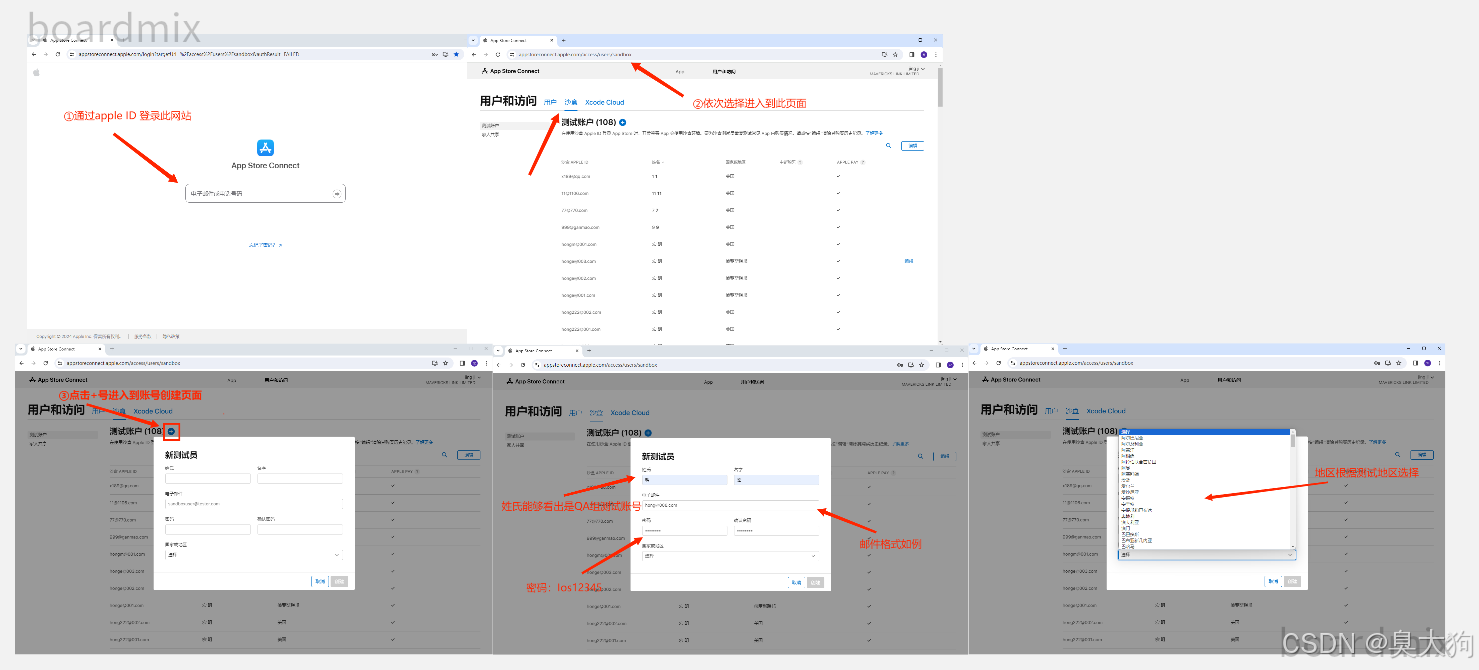Click the scrollbar of the open region list
1479x670 pixels.
click(x=1294, y=438)
